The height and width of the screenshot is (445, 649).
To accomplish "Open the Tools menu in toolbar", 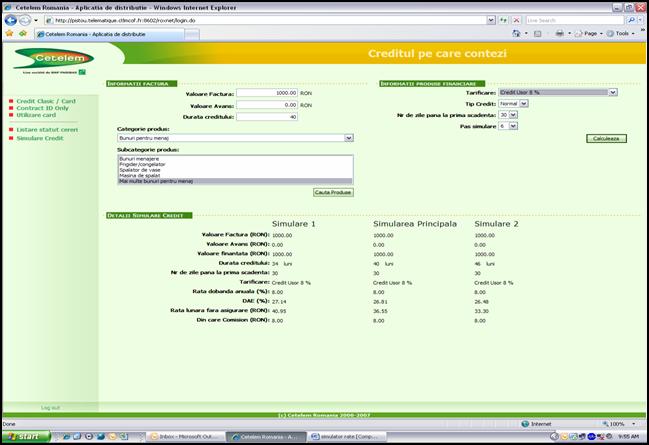I will click(621, 33).
